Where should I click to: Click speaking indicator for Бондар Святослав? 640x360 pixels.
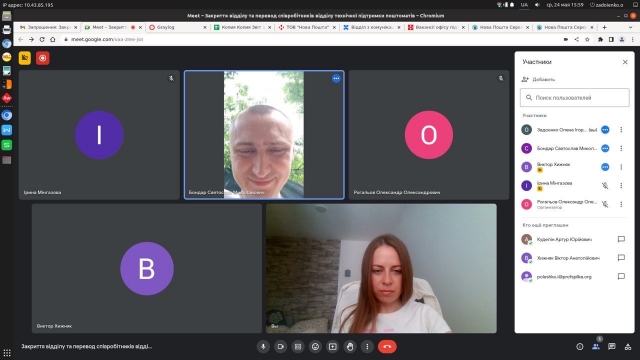tap(605, 148)
